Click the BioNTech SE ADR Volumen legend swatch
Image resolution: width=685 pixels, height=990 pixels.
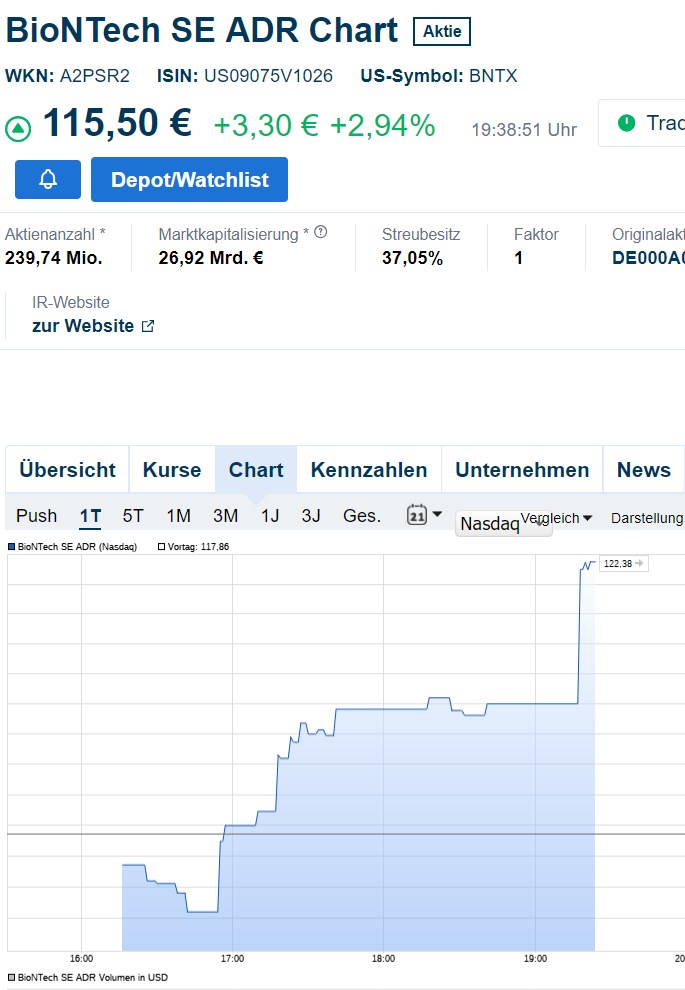pyautogui.click(x=11, y=977)
